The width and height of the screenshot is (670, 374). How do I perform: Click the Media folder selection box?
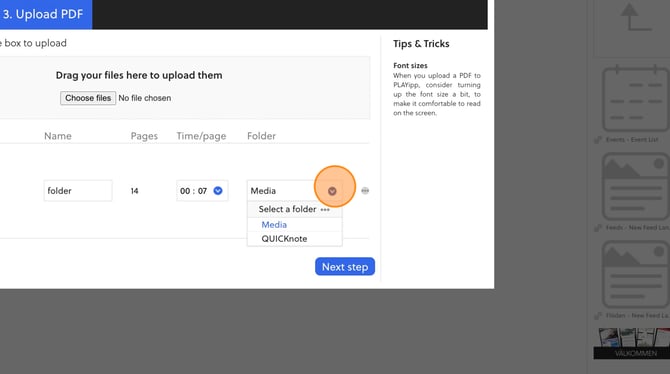pos(294,191)
